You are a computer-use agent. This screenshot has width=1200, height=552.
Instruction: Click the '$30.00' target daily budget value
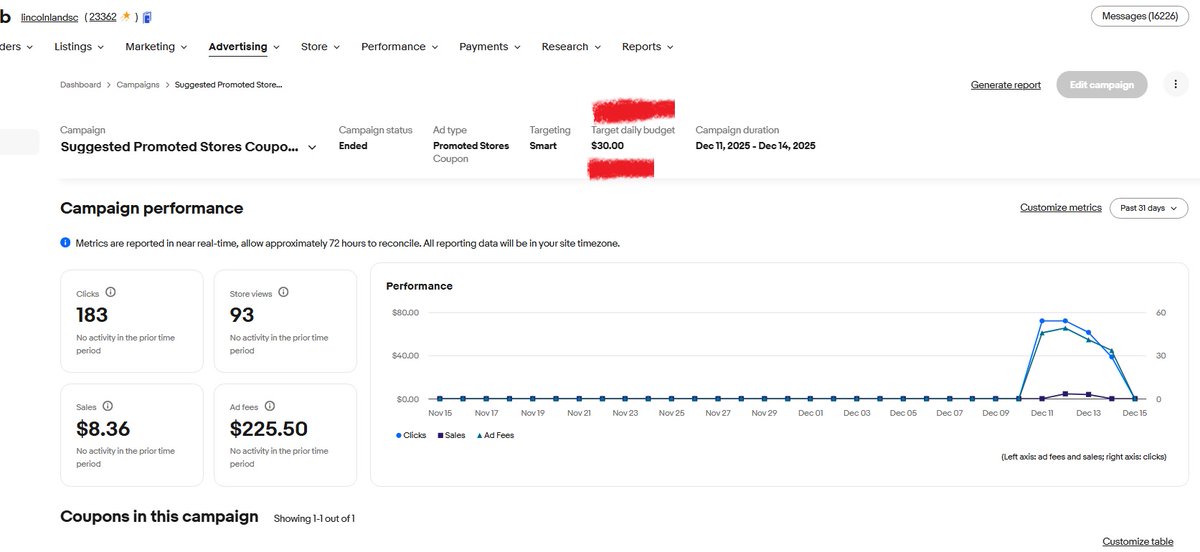(x=607, y=146)
